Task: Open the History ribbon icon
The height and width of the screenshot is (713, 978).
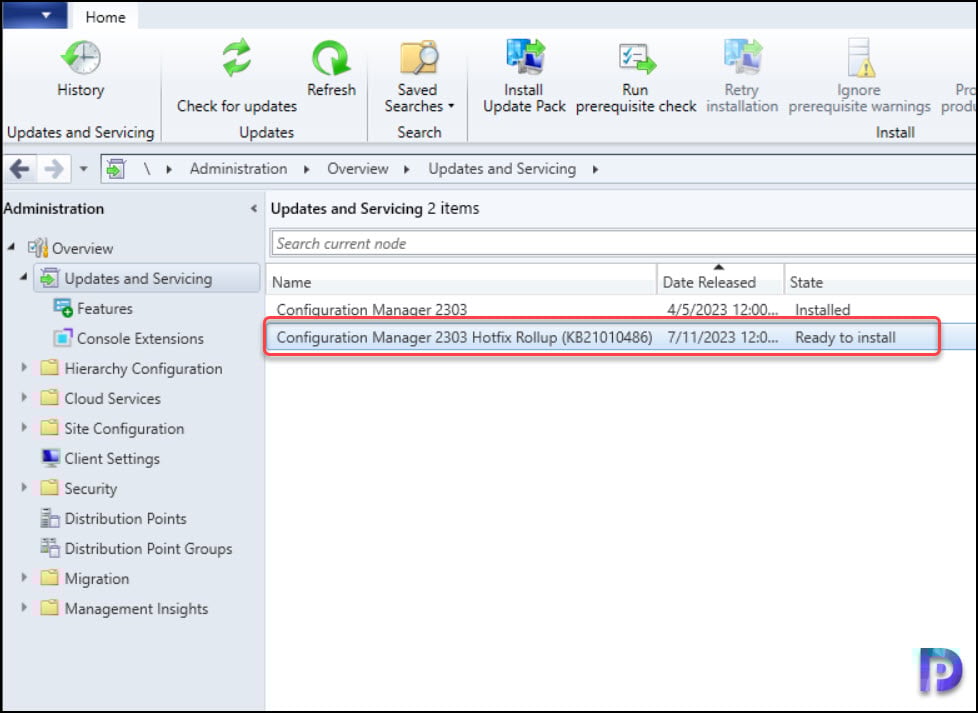Action: coord(81,57)
